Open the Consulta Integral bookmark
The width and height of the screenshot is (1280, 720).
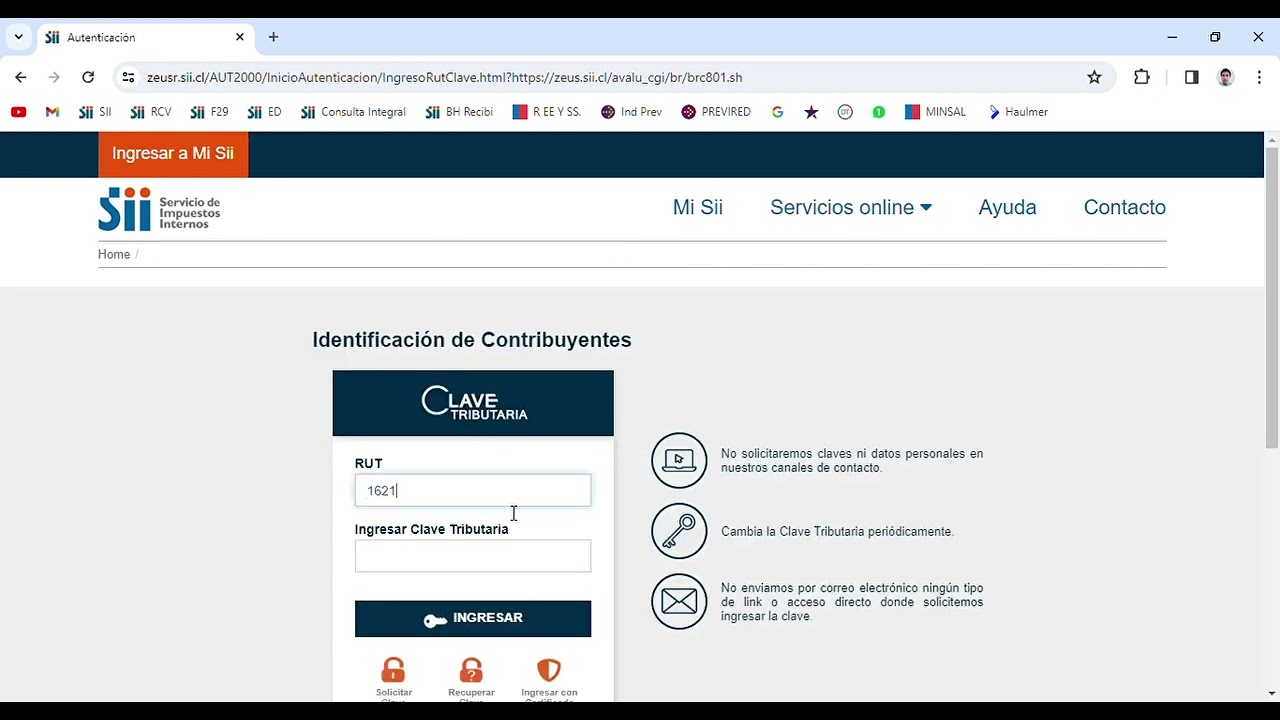click(x=353, y=112)
